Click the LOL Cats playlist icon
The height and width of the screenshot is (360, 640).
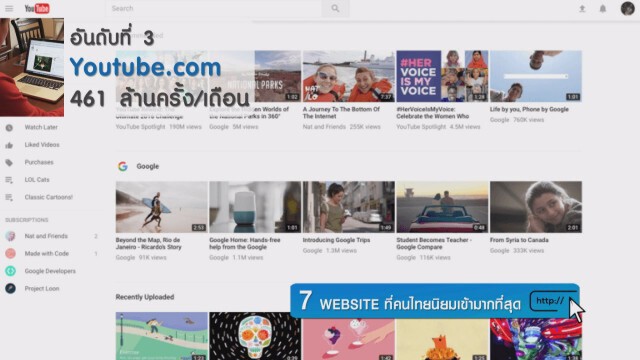[x=9, y=180]
